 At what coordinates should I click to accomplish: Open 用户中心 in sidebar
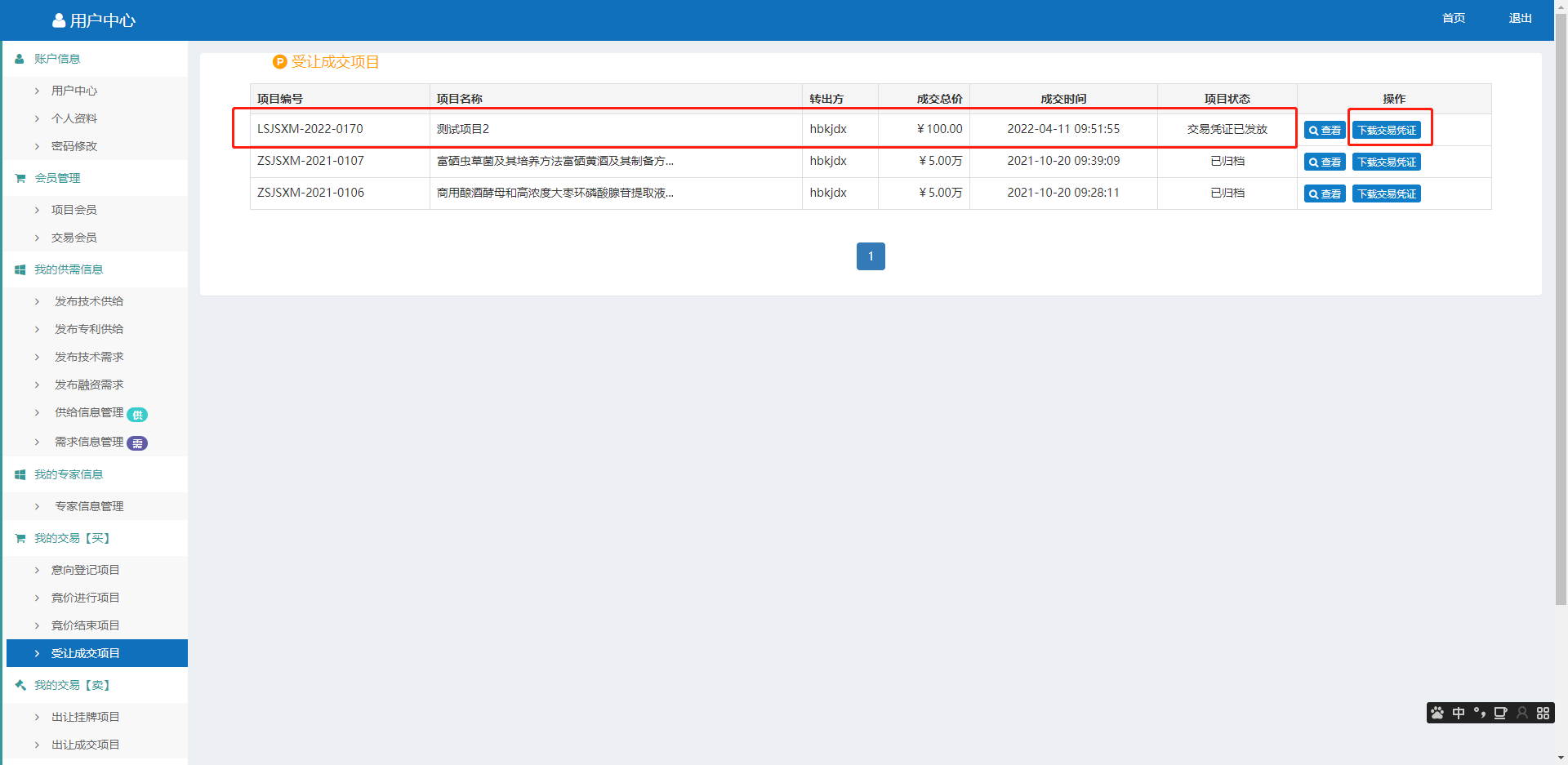(74, 91)
